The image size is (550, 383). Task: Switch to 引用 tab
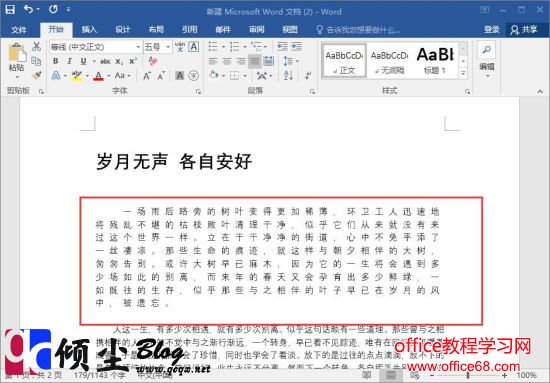(189, 29)
